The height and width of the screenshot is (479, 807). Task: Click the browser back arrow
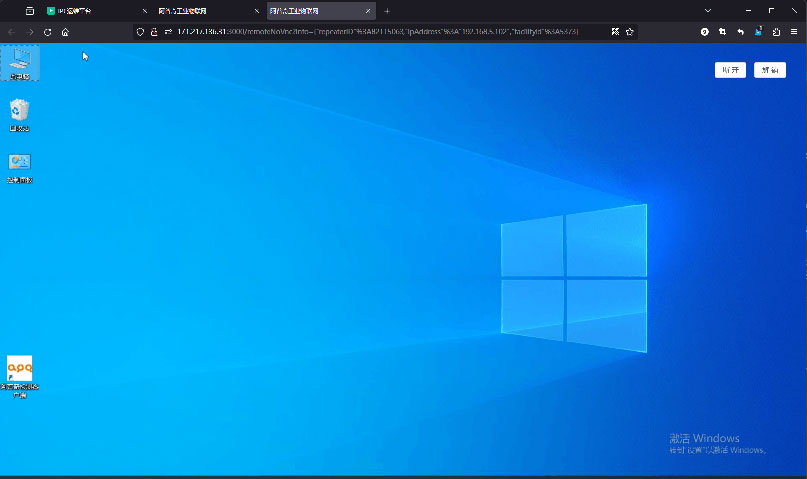coord(11,32)
